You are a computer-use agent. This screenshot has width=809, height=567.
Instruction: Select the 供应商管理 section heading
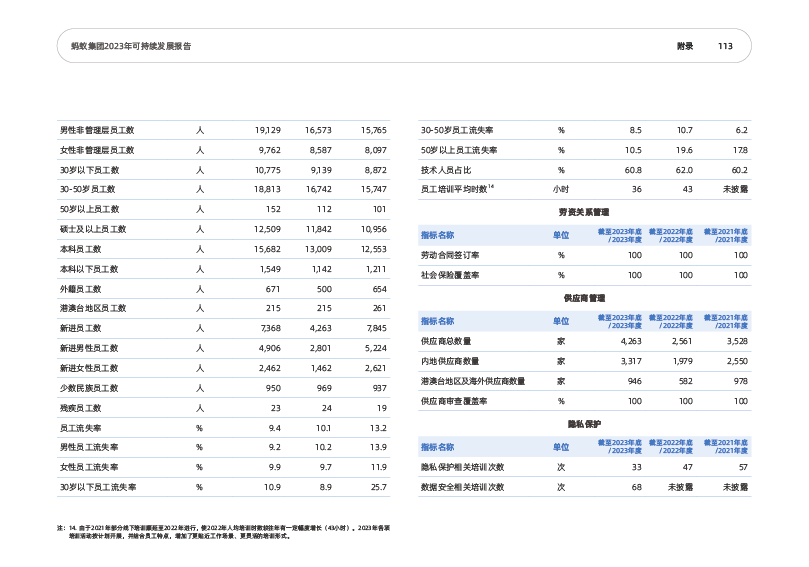click(583, 298)
